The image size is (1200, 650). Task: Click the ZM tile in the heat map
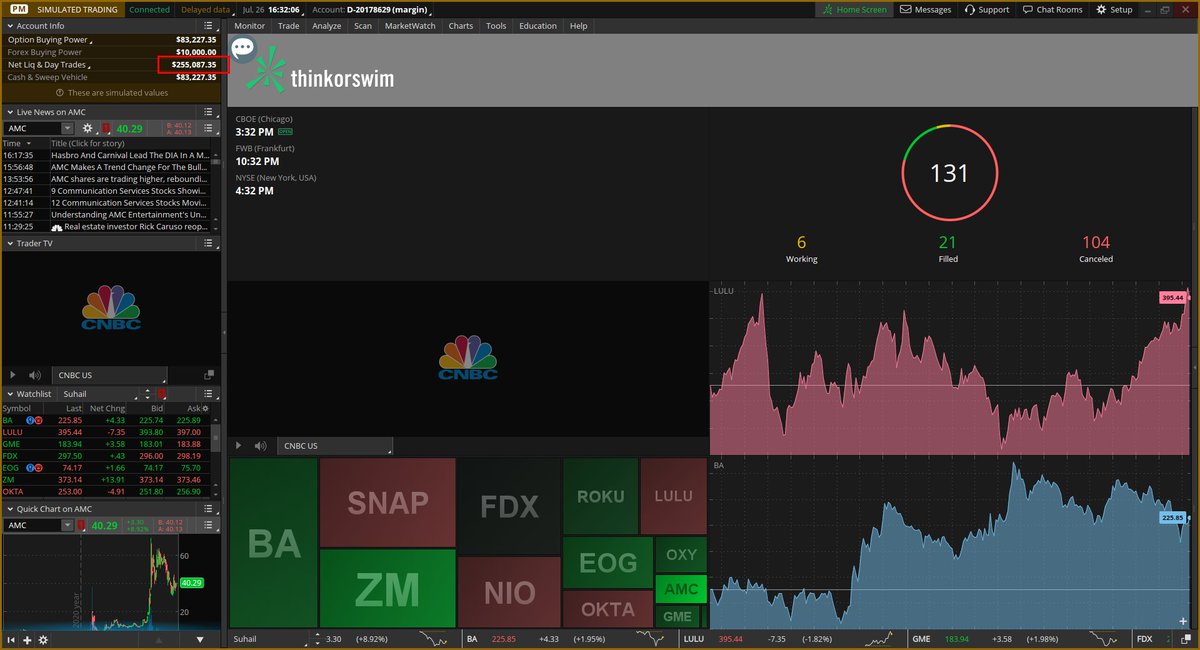[388, 588]
